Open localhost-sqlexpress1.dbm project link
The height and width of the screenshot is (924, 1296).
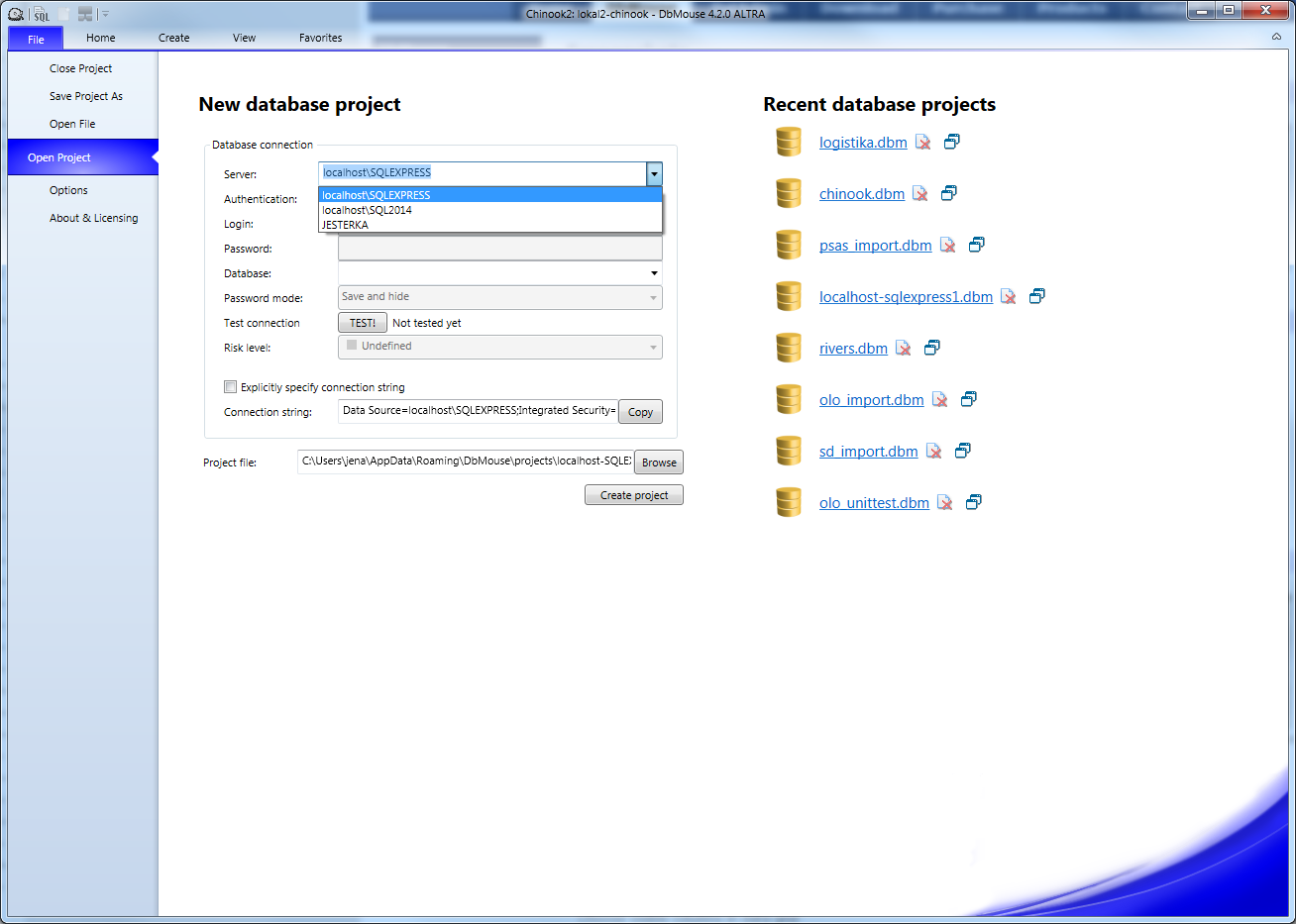pyautogui.click(x=906, y=297)
